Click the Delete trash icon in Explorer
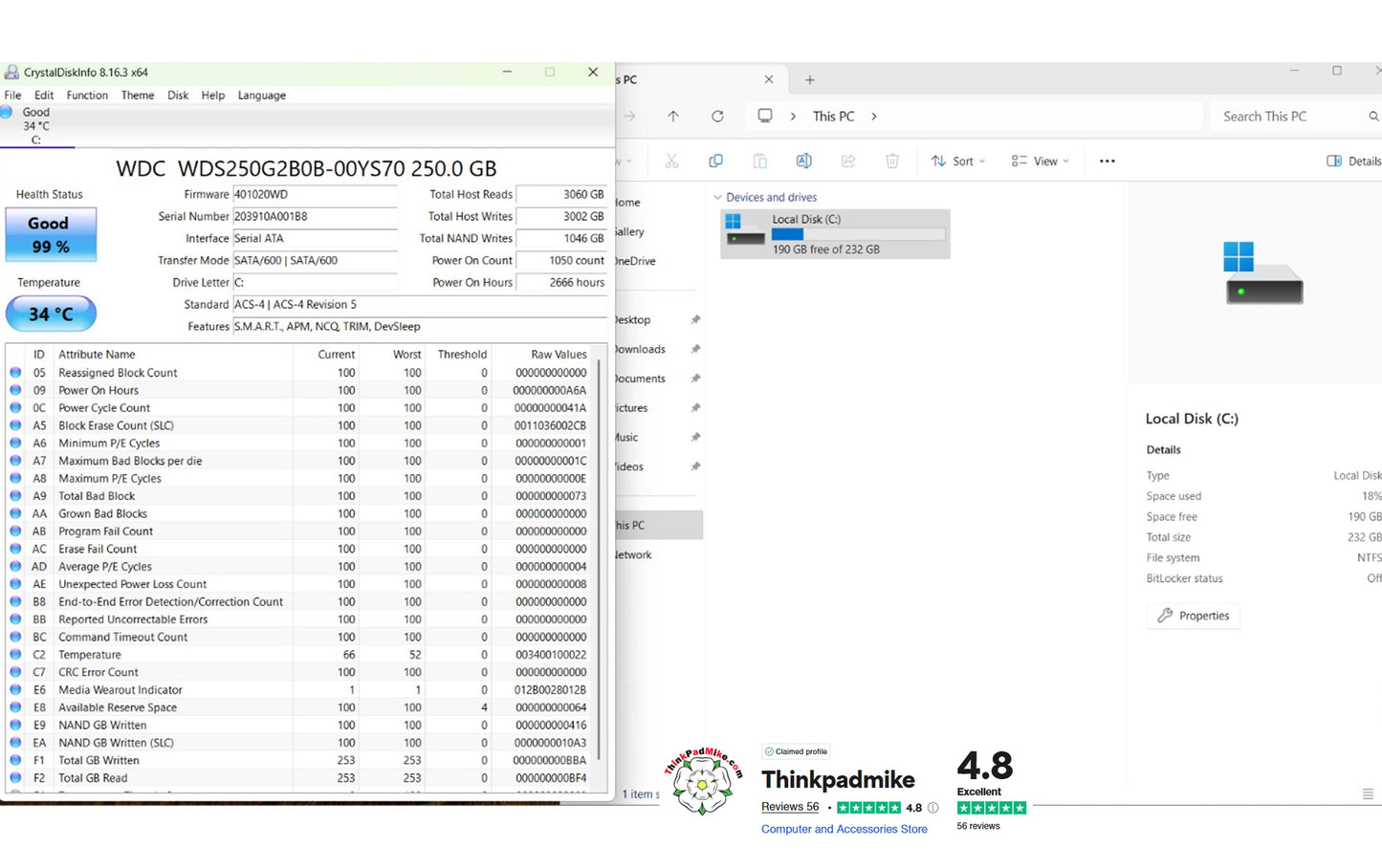The height and width of the screenshot is (868, 1382). pyautogui.click(x=892, y=162)
